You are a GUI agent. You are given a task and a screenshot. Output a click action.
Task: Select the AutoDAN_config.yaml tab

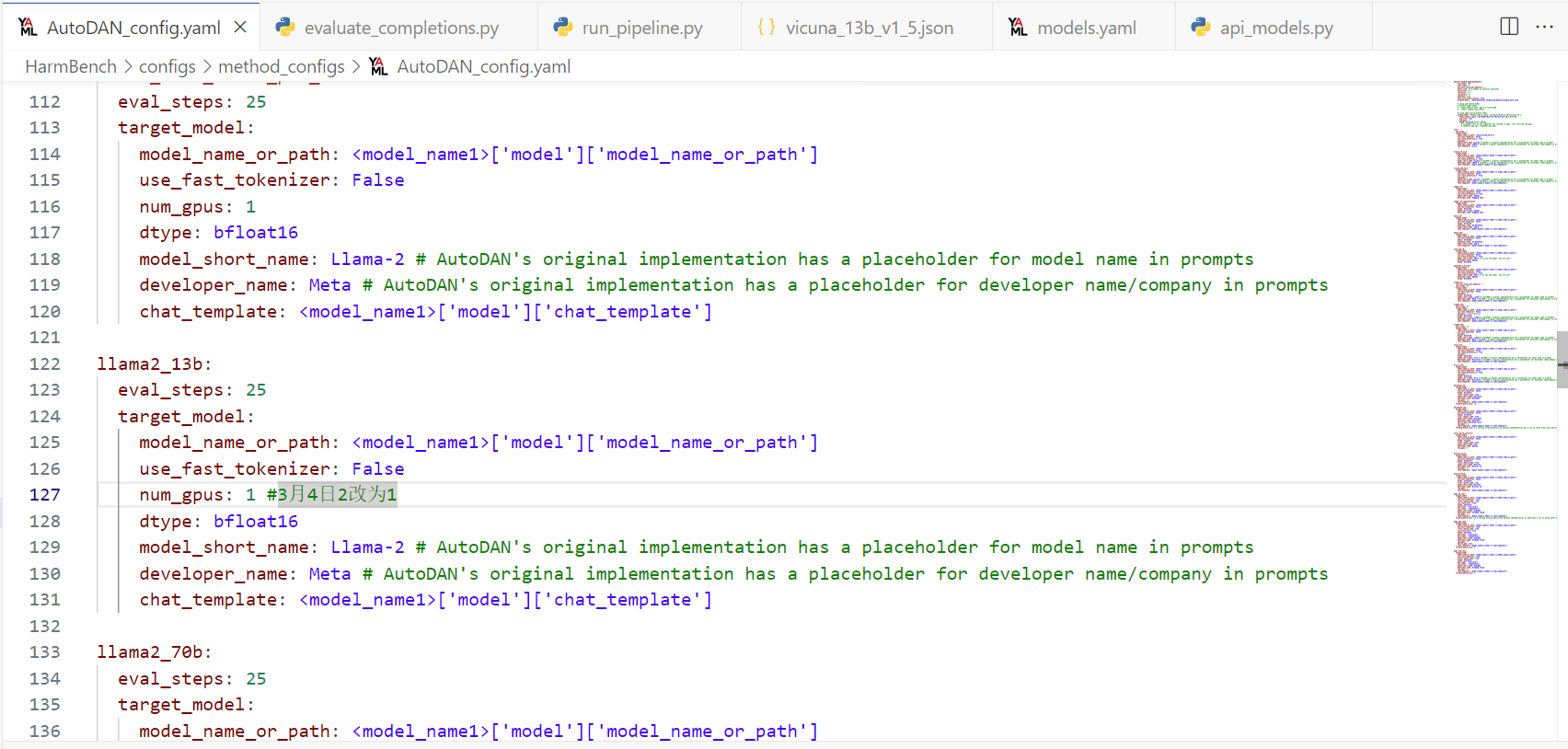[x=131, y=28]
